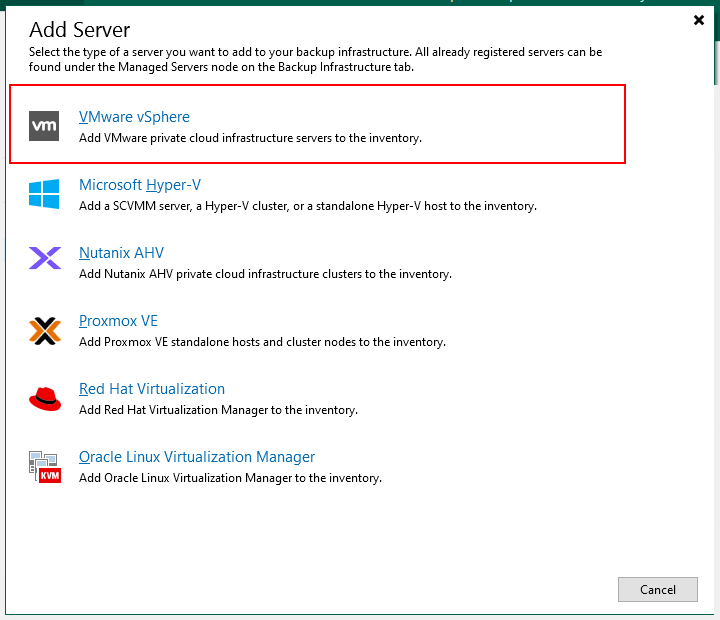Click Proxmox VE standalone hosts description
Screen dimensions: 720x620
[x=262, y=342]
